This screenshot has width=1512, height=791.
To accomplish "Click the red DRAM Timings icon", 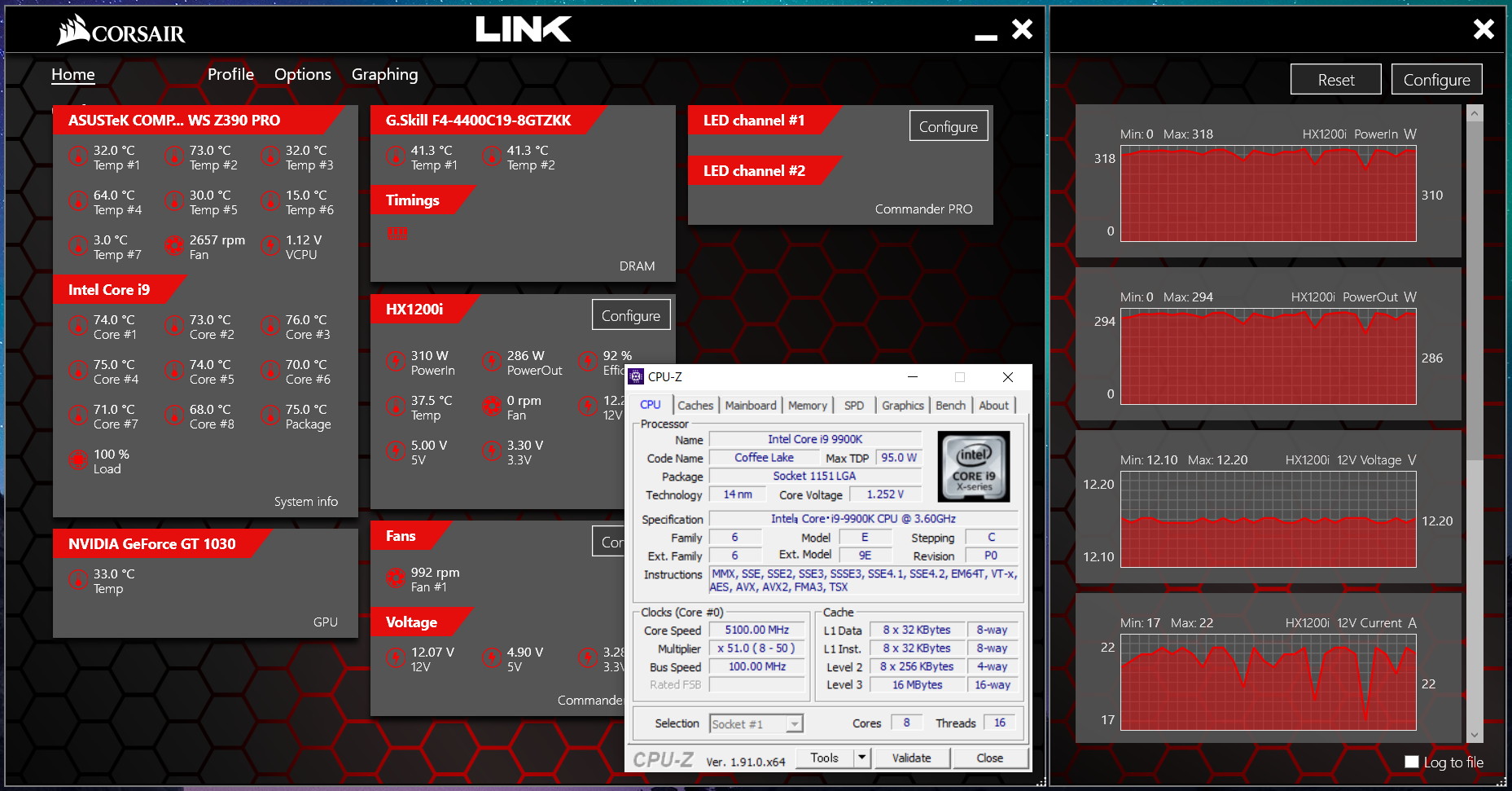I will (x=397, y=234).
